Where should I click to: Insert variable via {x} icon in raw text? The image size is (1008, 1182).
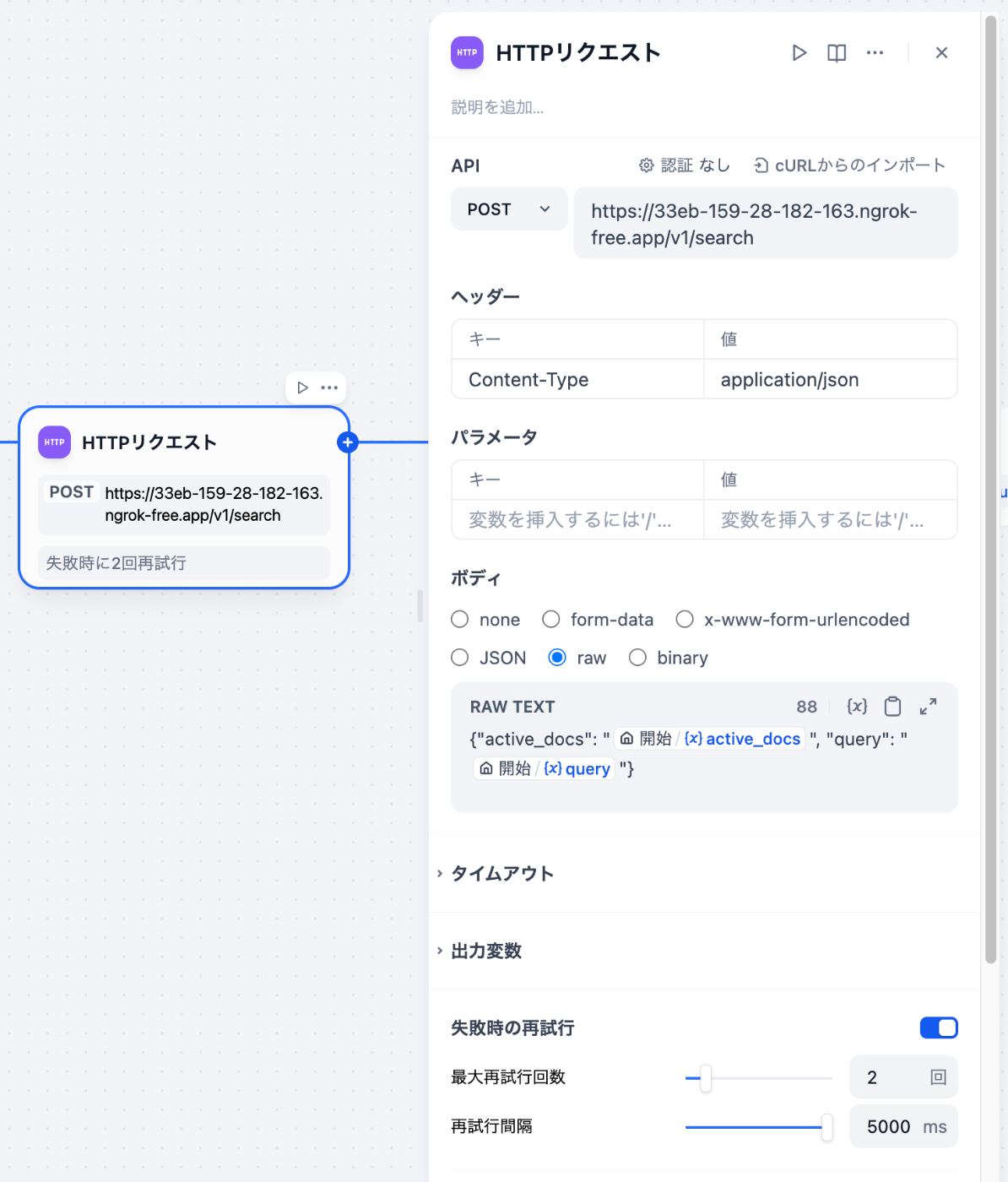857,707
